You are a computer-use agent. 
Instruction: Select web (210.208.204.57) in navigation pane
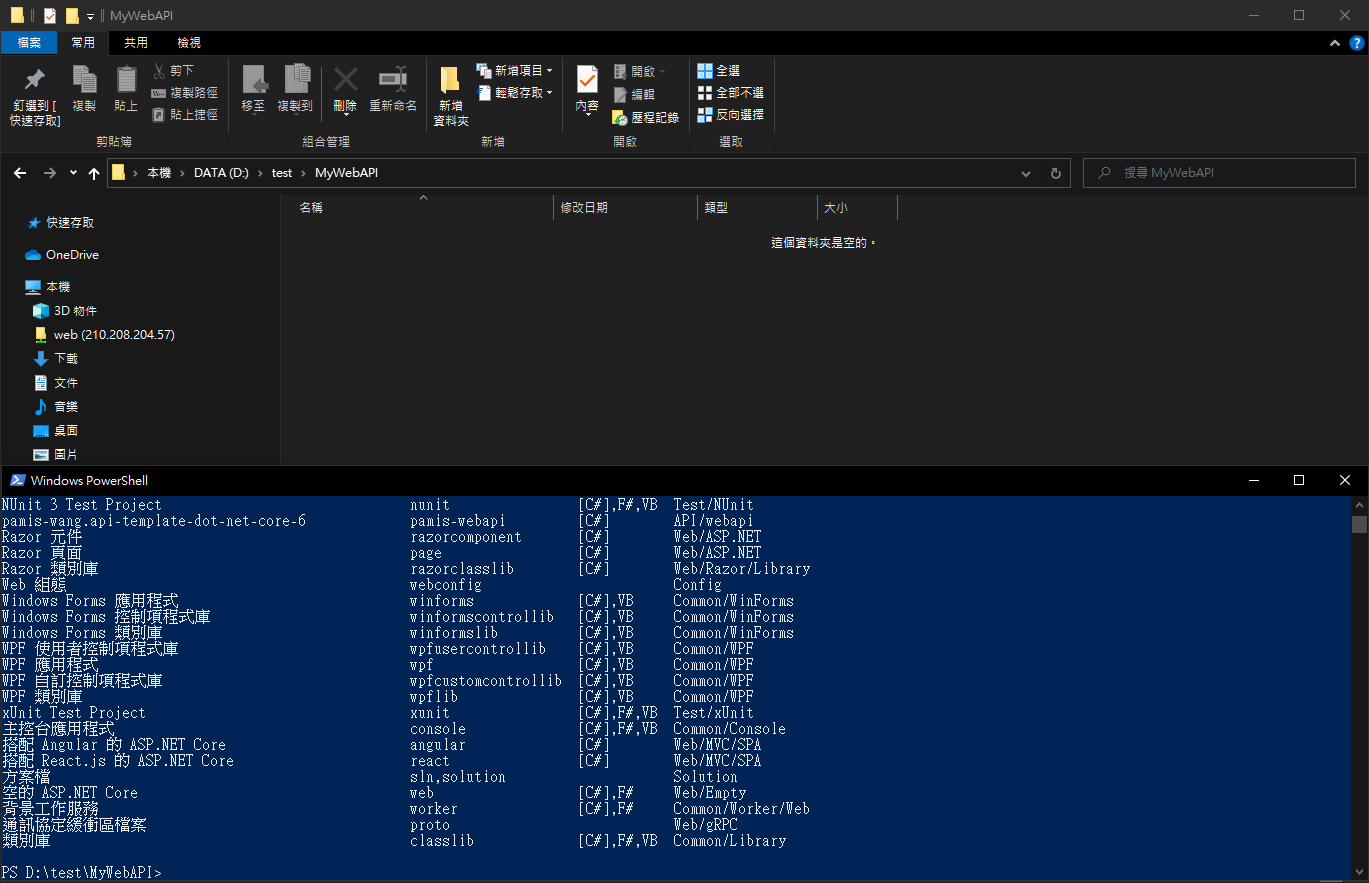(104, 335)
